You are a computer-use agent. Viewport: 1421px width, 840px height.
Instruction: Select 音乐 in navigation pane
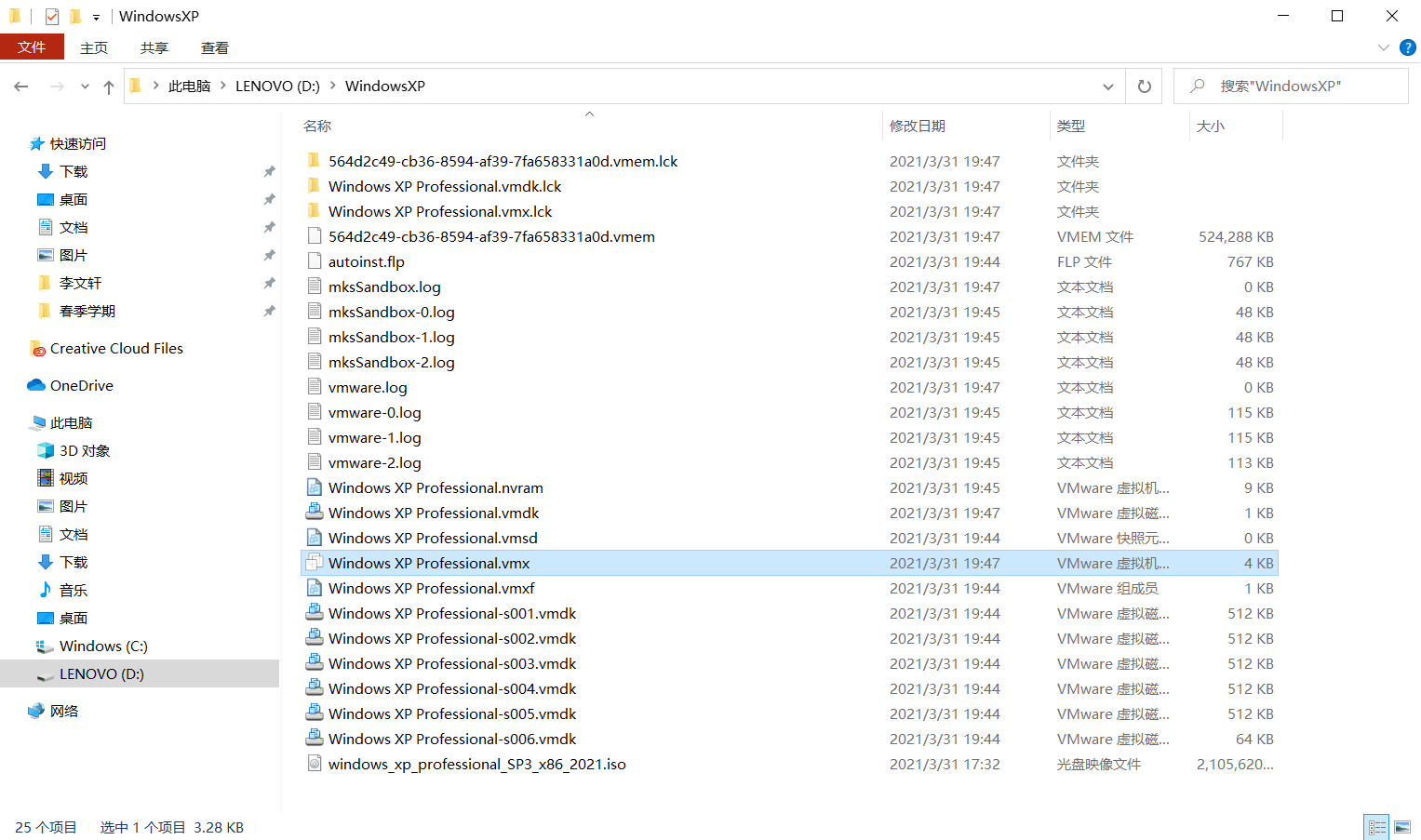74,591
